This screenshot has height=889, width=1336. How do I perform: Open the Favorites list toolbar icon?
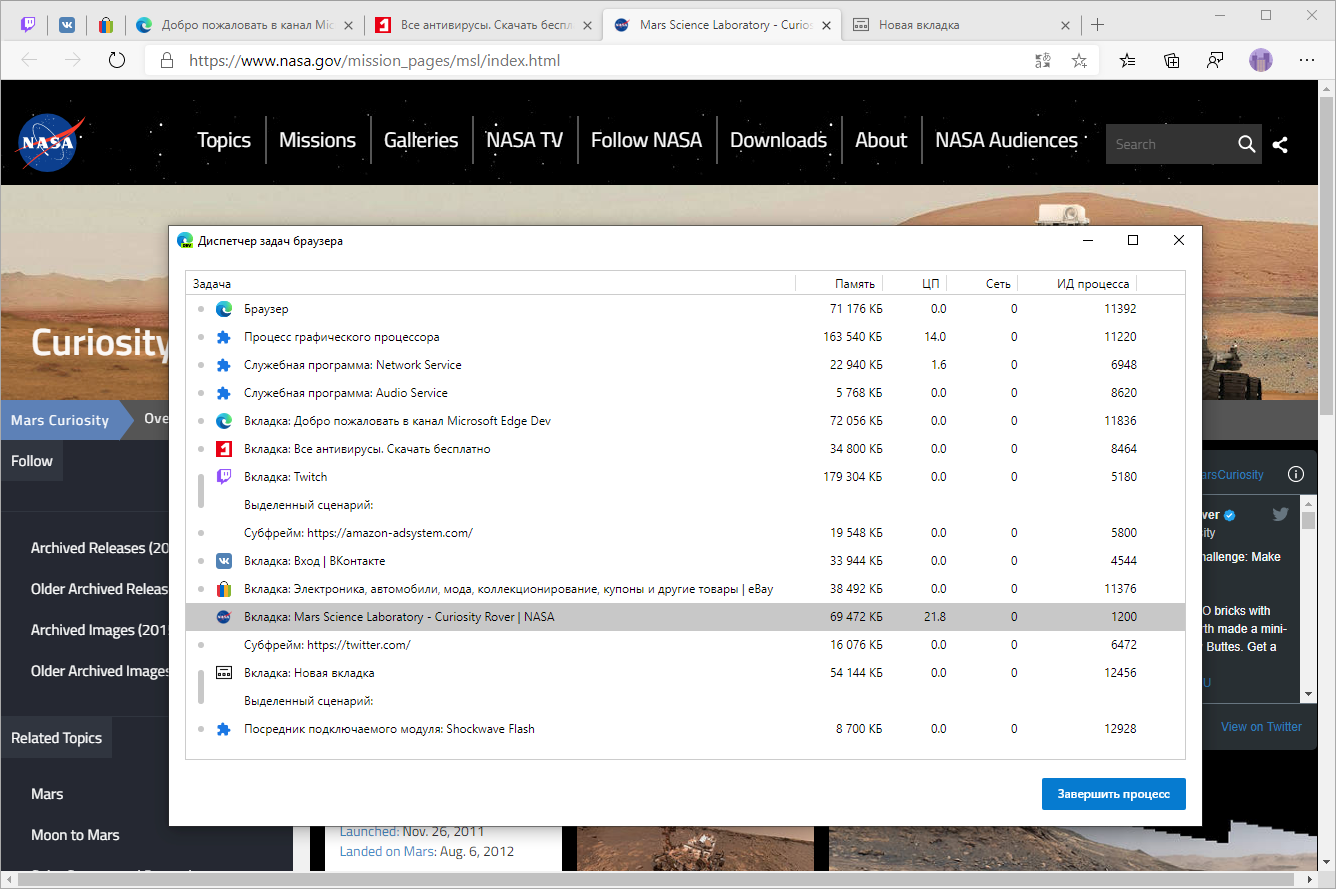[1128, 61]
